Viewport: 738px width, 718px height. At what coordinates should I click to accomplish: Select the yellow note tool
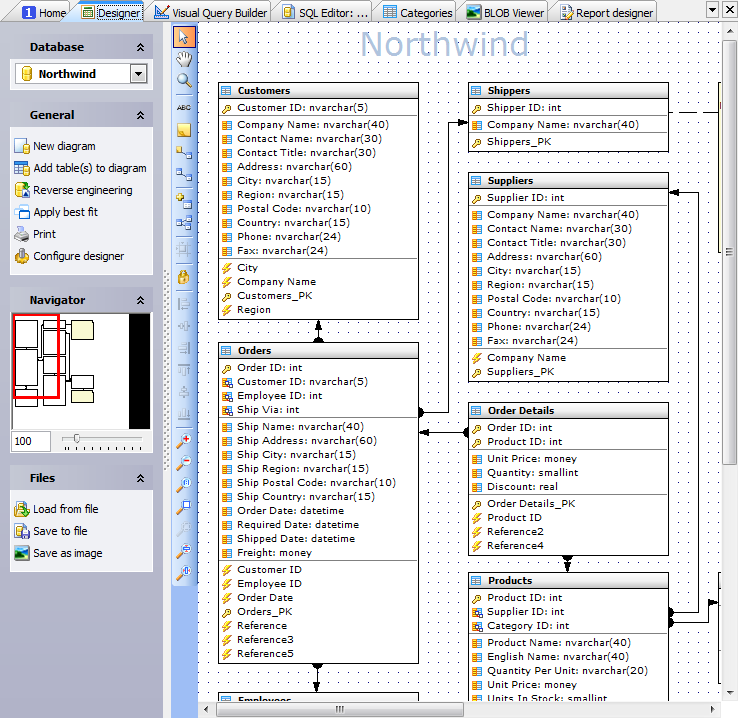coord(184,130)
